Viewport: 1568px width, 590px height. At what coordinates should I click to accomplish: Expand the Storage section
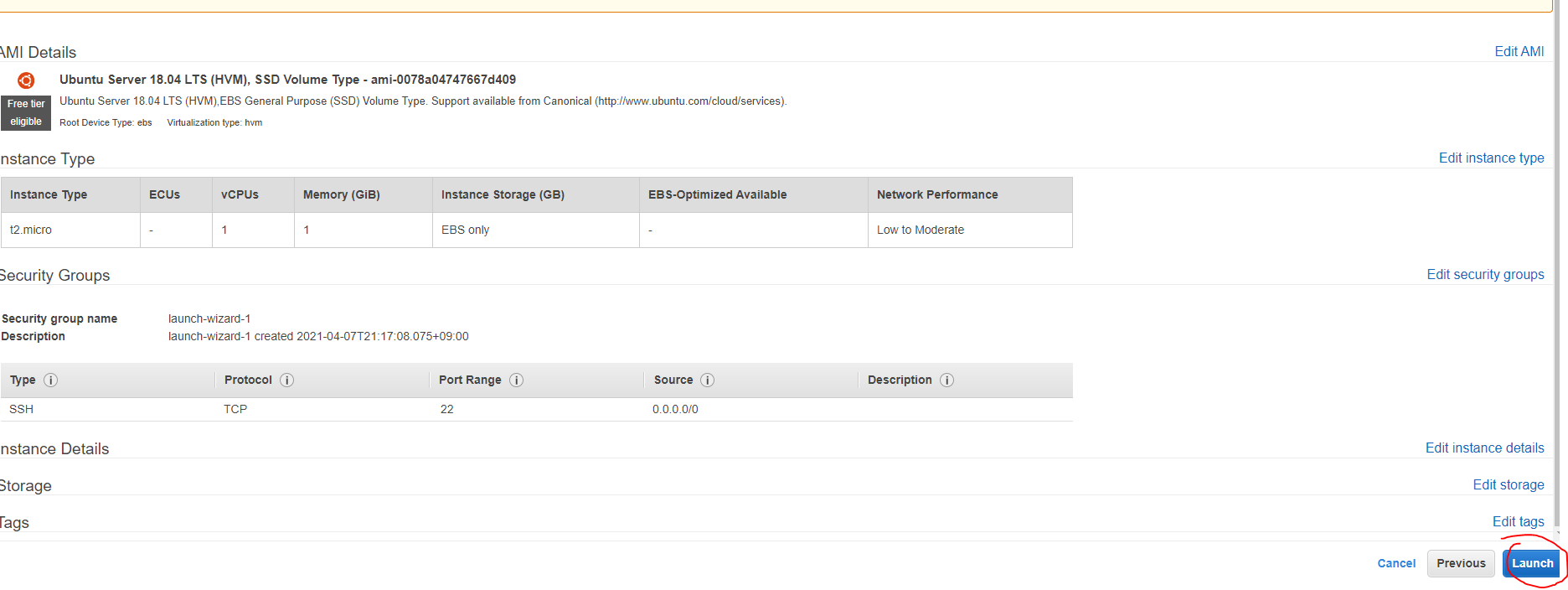[26, 485]
